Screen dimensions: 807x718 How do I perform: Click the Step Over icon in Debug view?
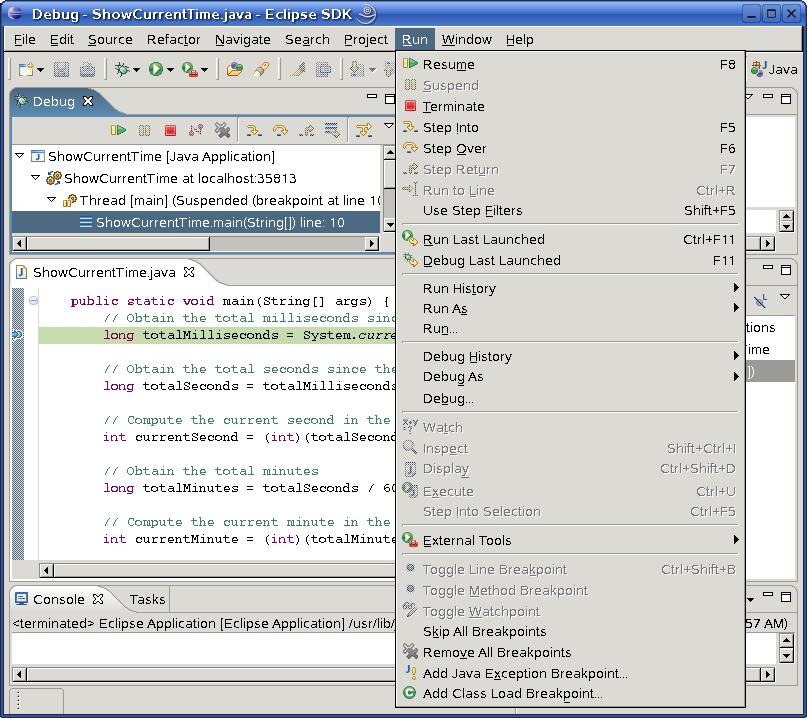(280, 130)
